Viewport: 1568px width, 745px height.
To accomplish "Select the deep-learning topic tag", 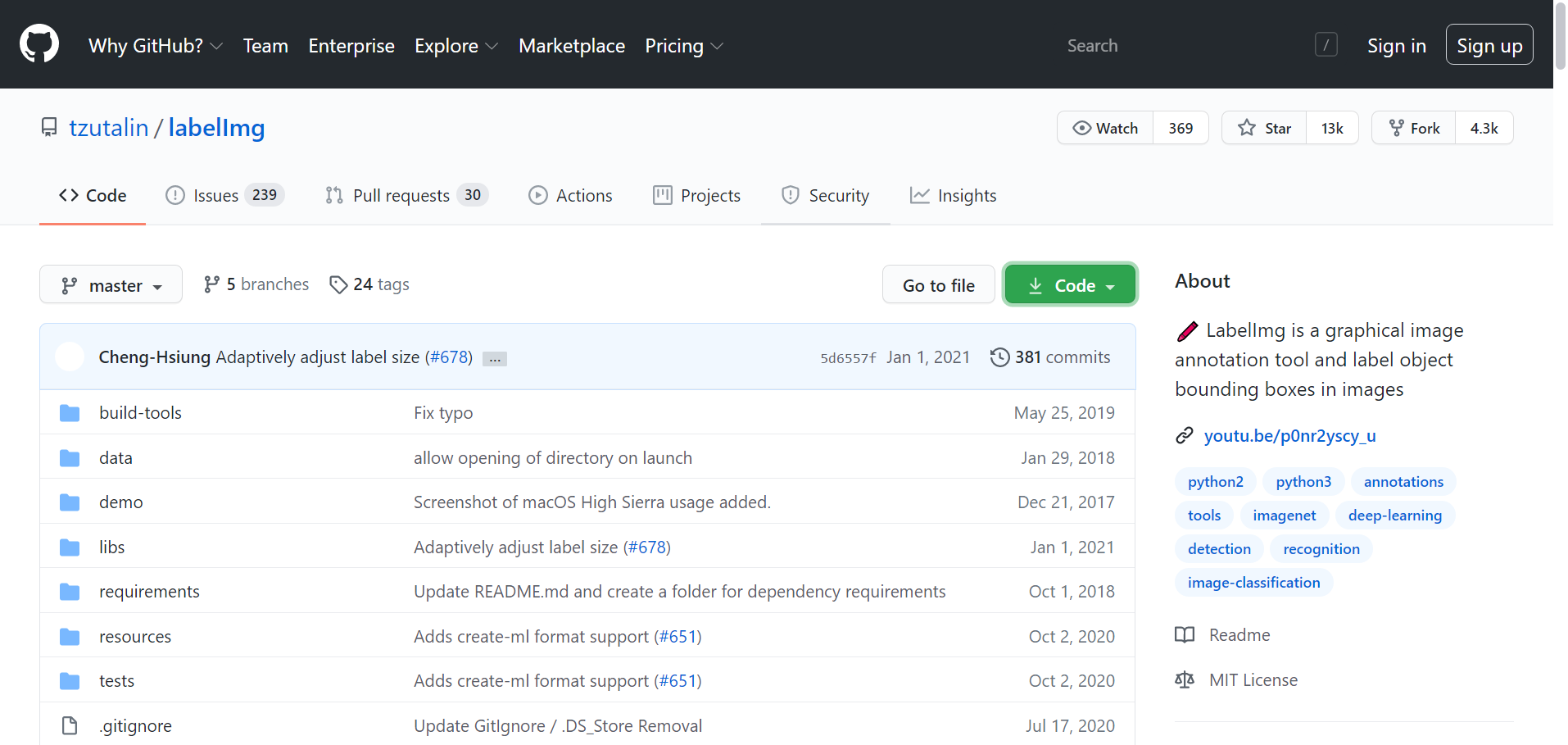I will coord(1394,516).
